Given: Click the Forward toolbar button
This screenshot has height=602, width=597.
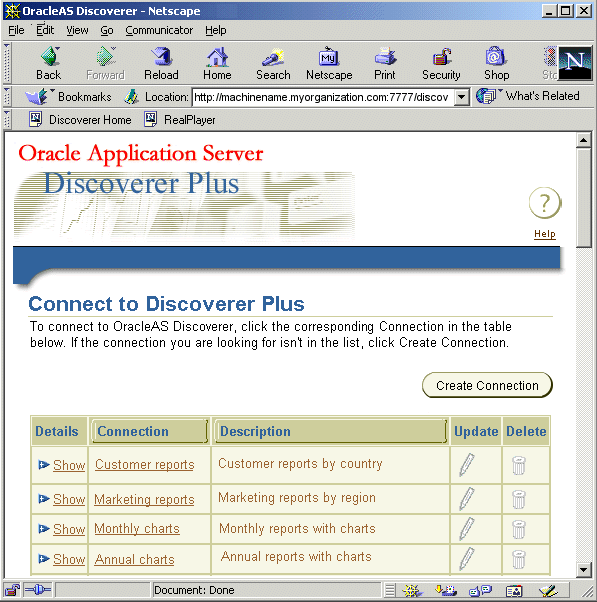Looking at the screenshot, I should click(105, 63).
